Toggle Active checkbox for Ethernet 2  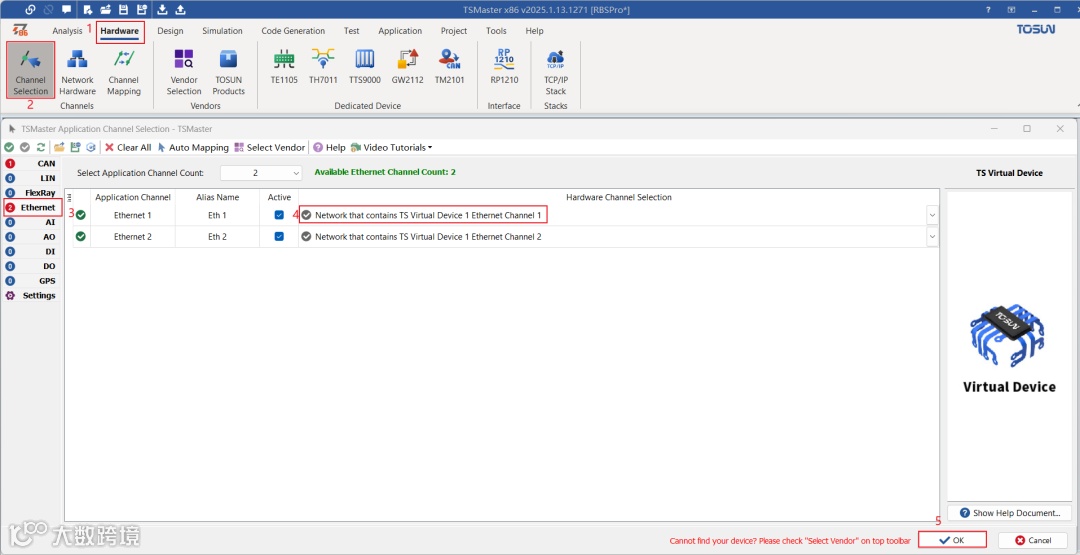[x=279, y=236]
